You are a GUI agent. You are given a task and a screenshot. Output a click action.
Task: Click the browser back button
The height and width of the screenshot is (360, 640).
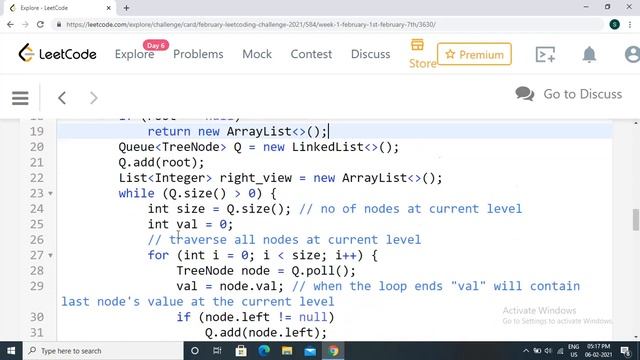[x=10, y=24]
